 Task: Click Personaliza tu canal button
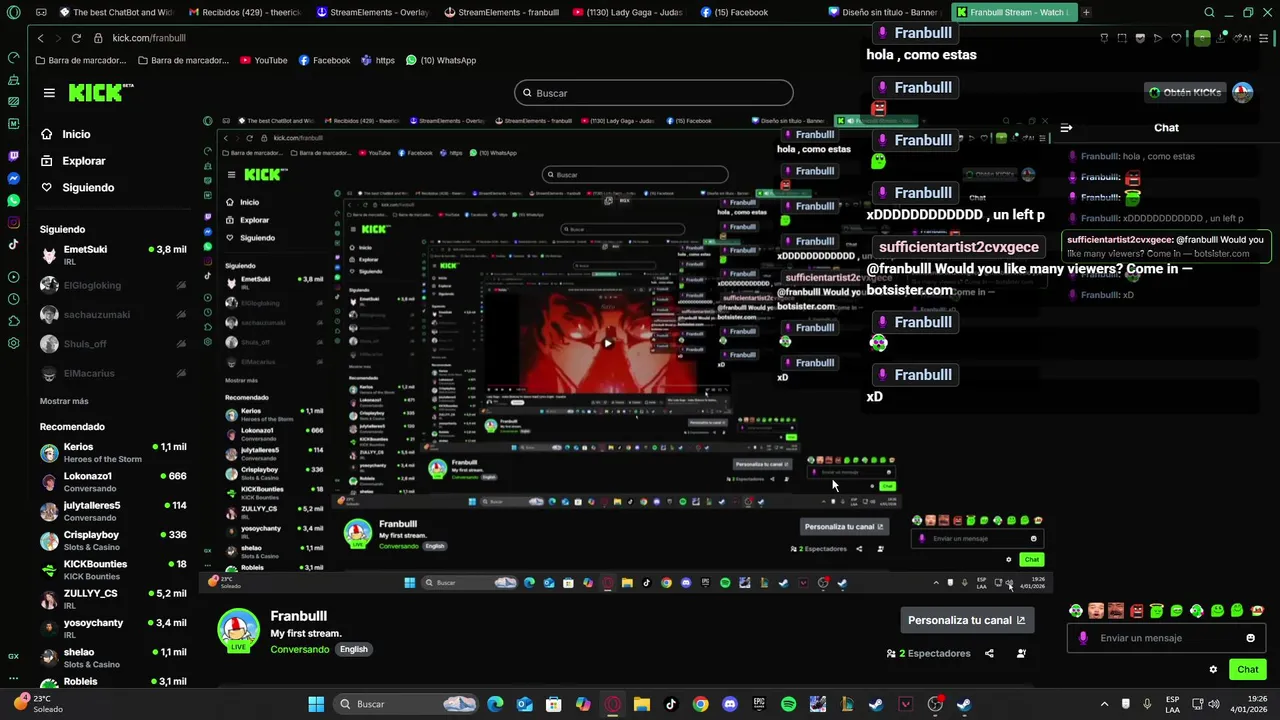[967, 620]
